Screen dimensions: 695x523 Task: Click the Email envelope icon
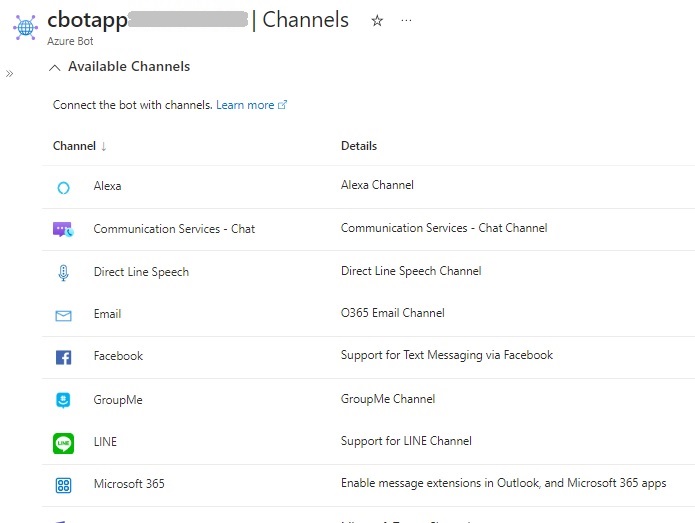(x=63, y=315)
